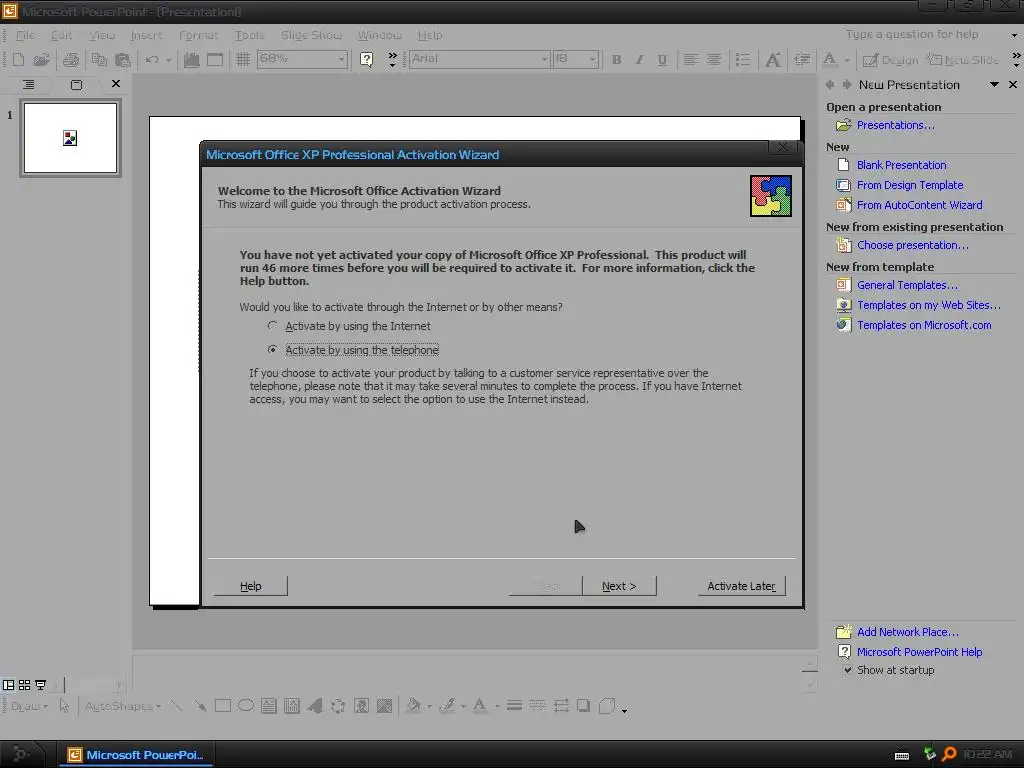This screenshot has width=1024, height=768.
Task: Click the Print toolbar icon
Action: point(71,59)
